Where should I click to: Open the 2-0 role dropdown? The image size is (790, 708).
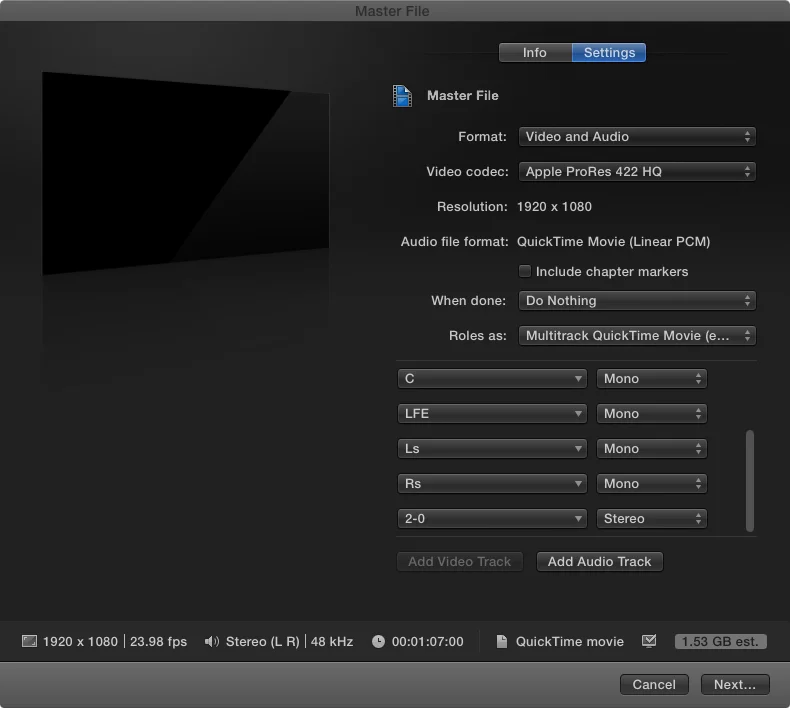492,519
